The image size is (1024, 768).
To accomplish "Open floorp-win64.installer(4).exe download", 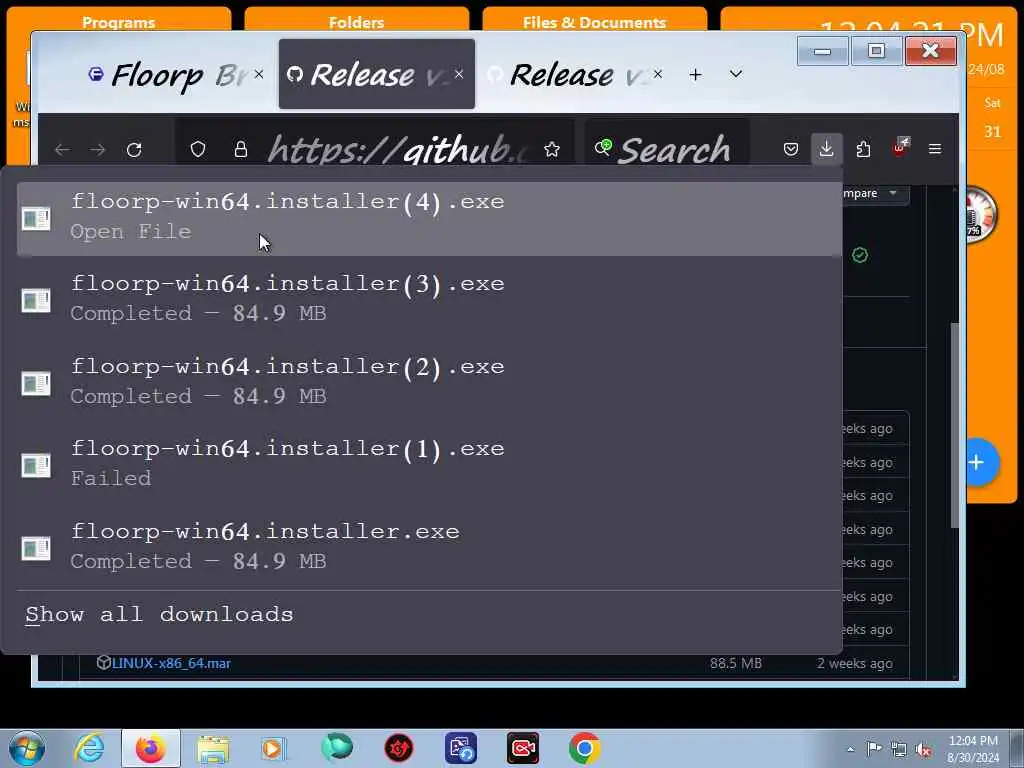I will (x=429, y=218).
